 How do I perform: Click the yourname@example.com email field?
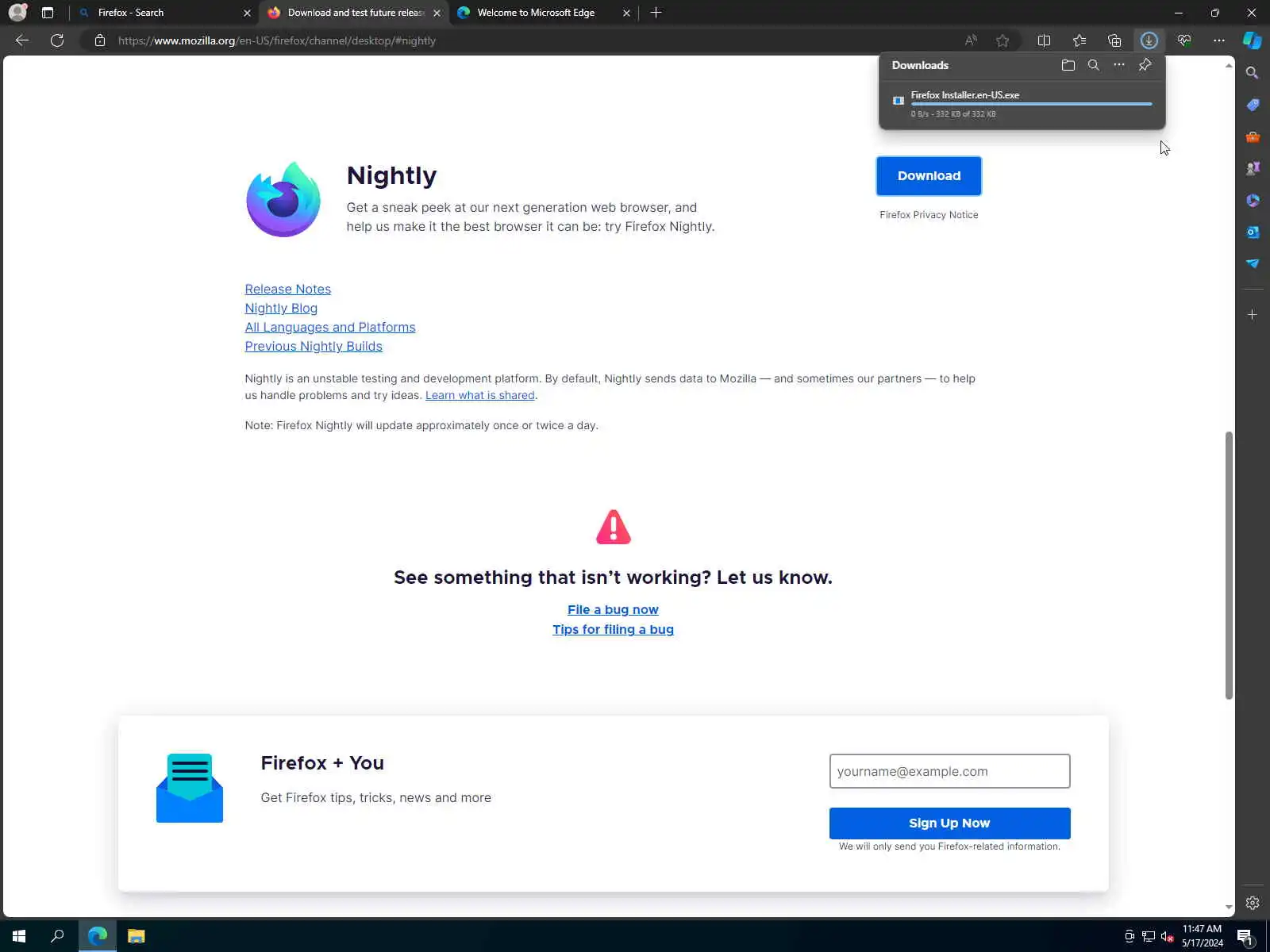tap(949, 771)
